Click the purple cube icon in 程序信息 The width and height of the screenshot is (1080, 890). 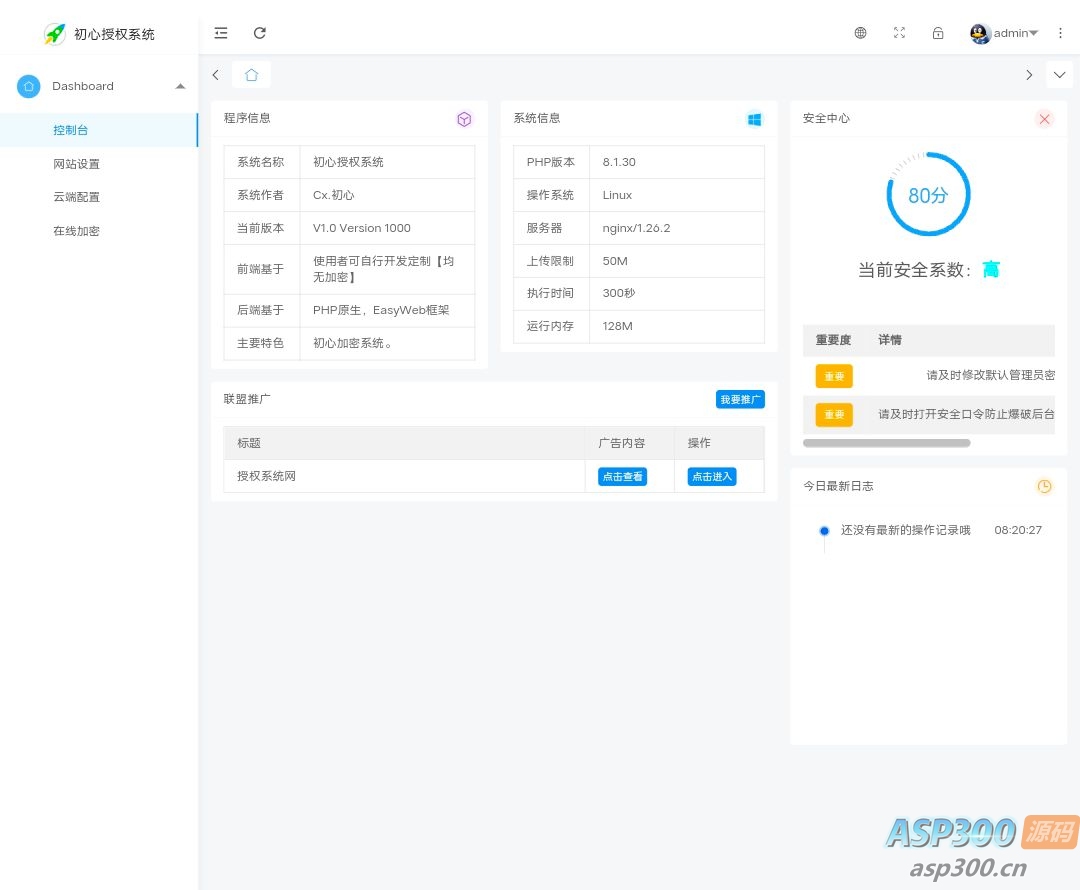[464, 119]
